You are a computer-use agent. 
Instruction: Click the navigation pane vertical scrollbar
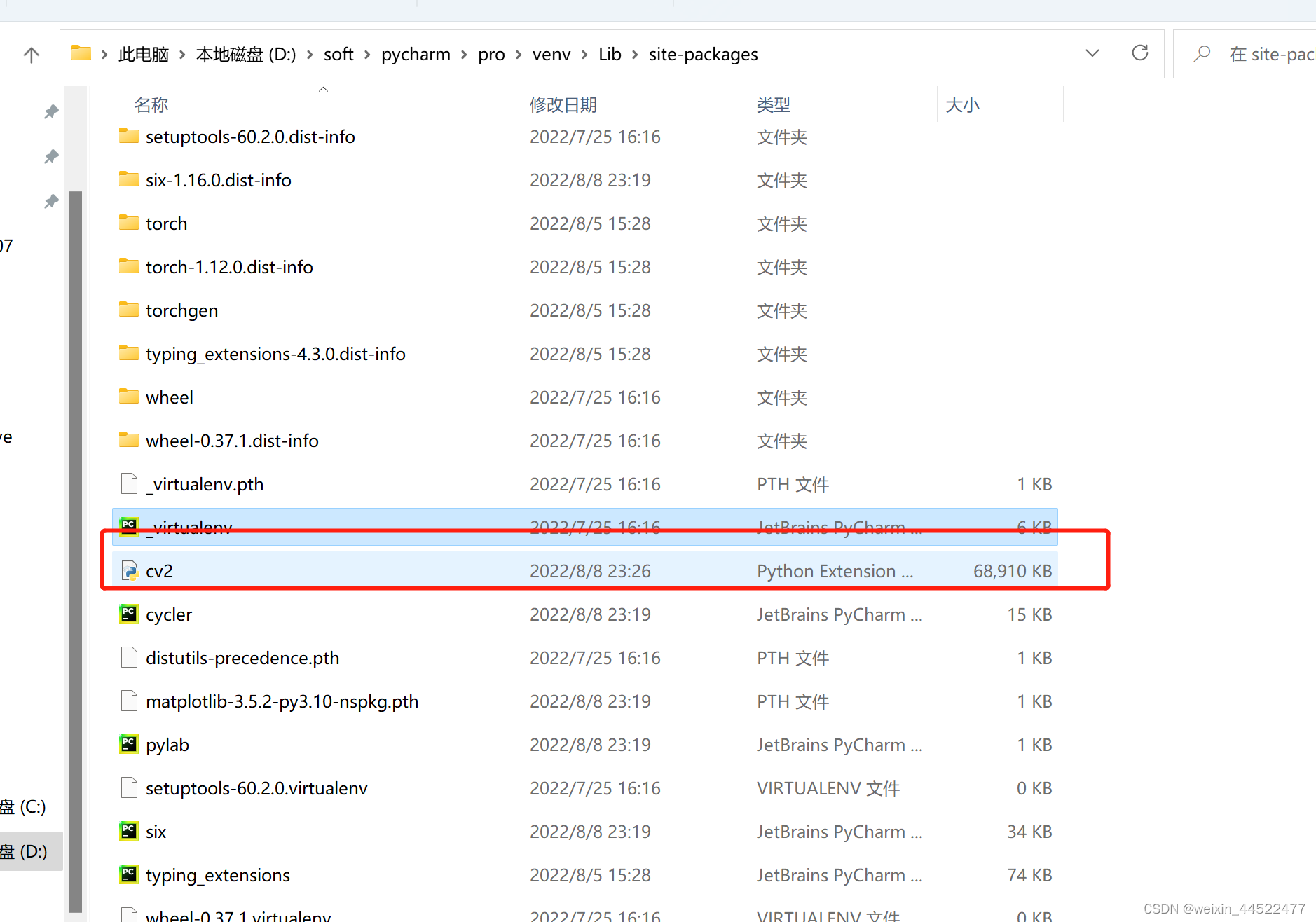coord(75,551)
